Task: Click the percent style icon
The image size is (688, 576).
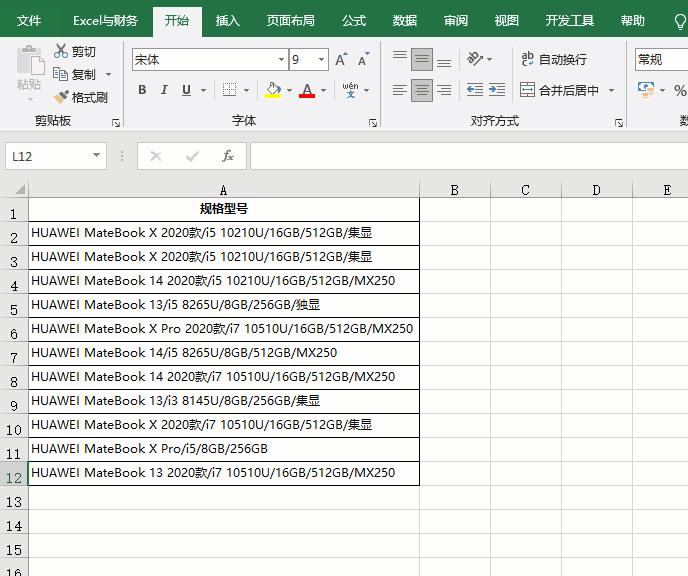Action: tap(680, 90)
